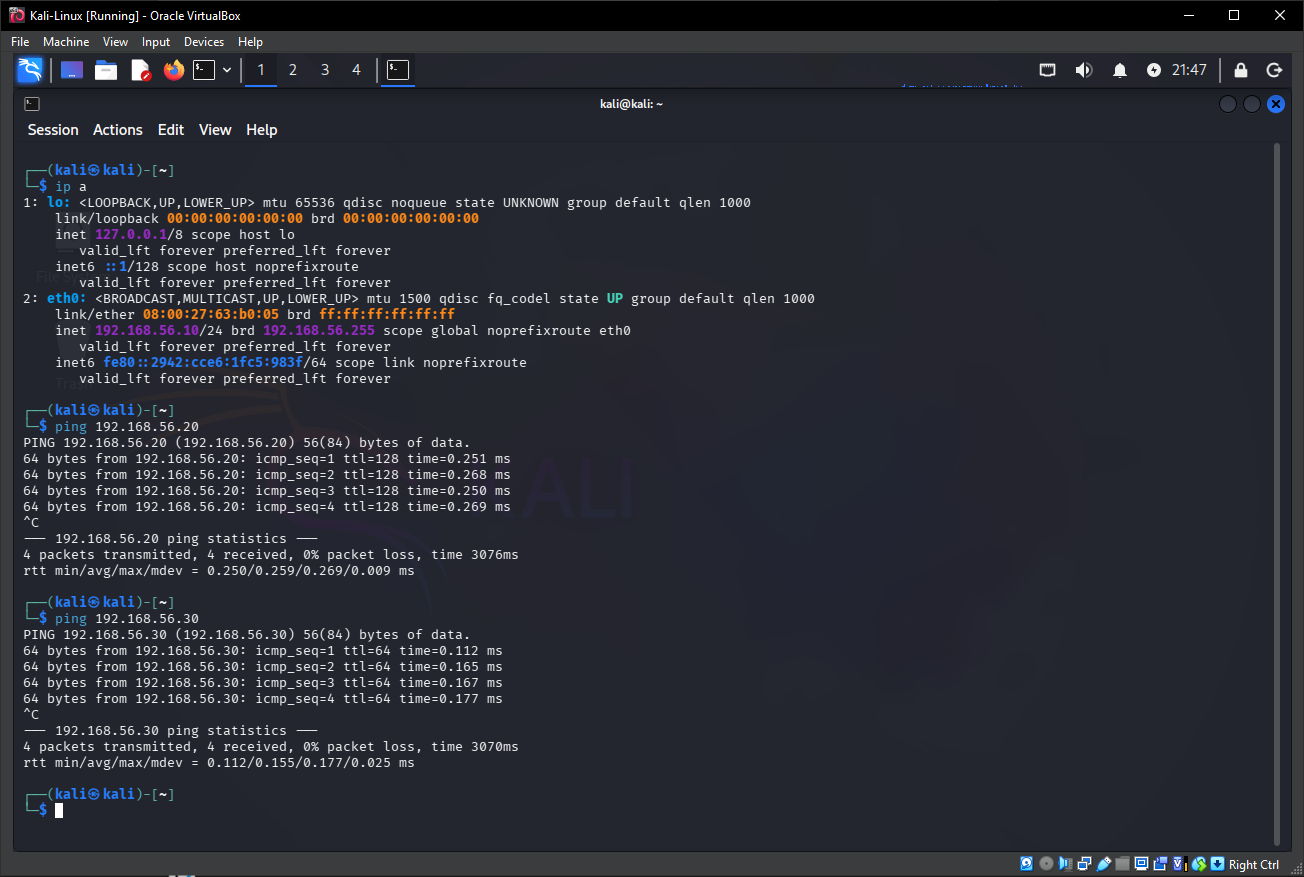The height and width of the screenshot is (877, 1304).
Task: Click the screen lock icon on the panel
Action: 1240,70
